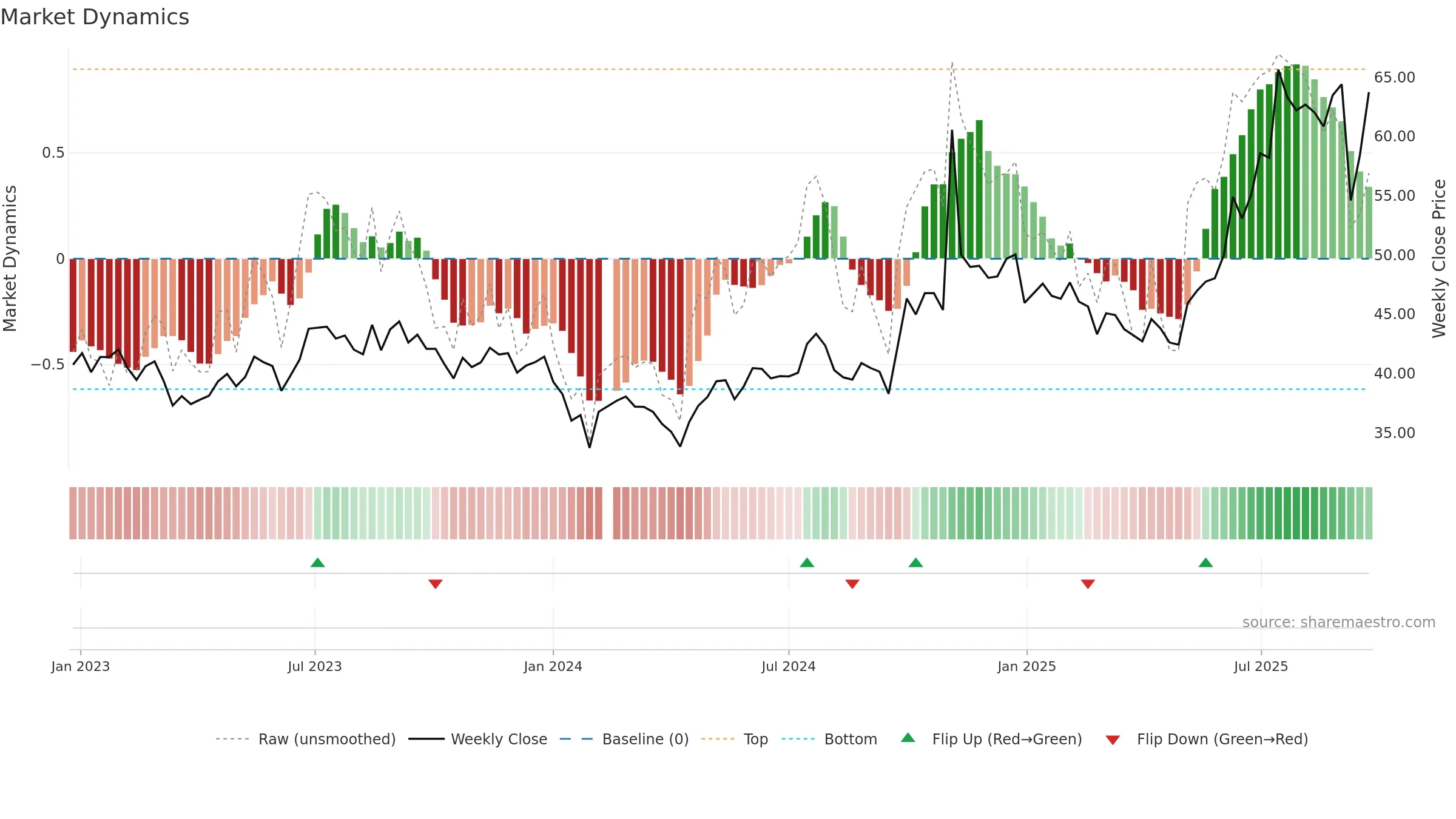This screenshot has width=1456, height=819.
Task: Click 'Jan 2023' x-axis label
Action: pos(81,666)
